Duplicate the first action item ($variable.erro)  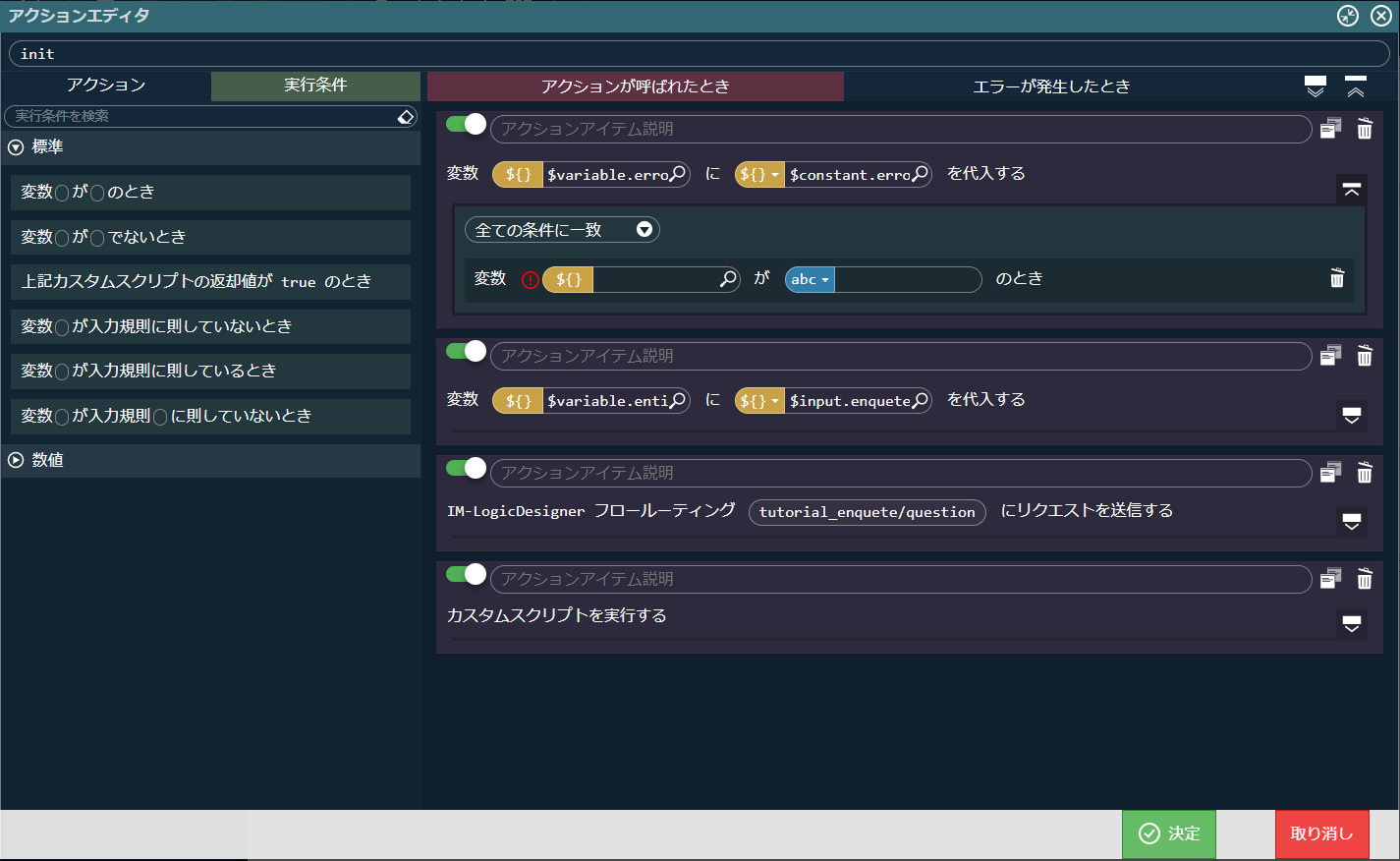1330,129
